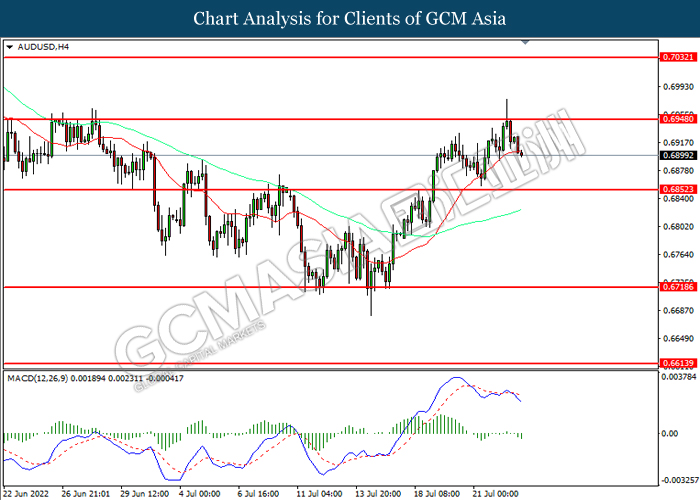
Task: Click the 0.68020 price axis value
Action: point(679,227)
